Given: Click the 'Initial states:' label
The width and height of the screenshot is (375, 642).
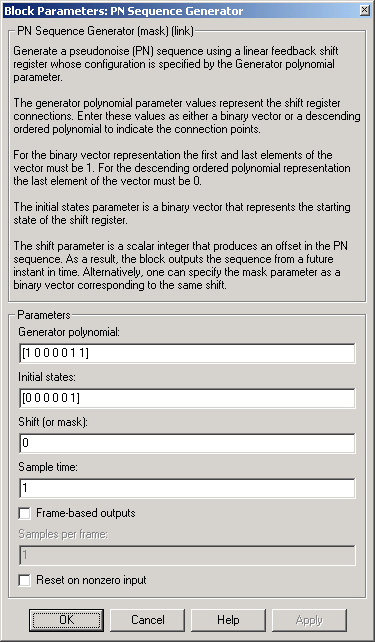Looking at the screenshot, I should pyautogui.click(x=46, y=378).
